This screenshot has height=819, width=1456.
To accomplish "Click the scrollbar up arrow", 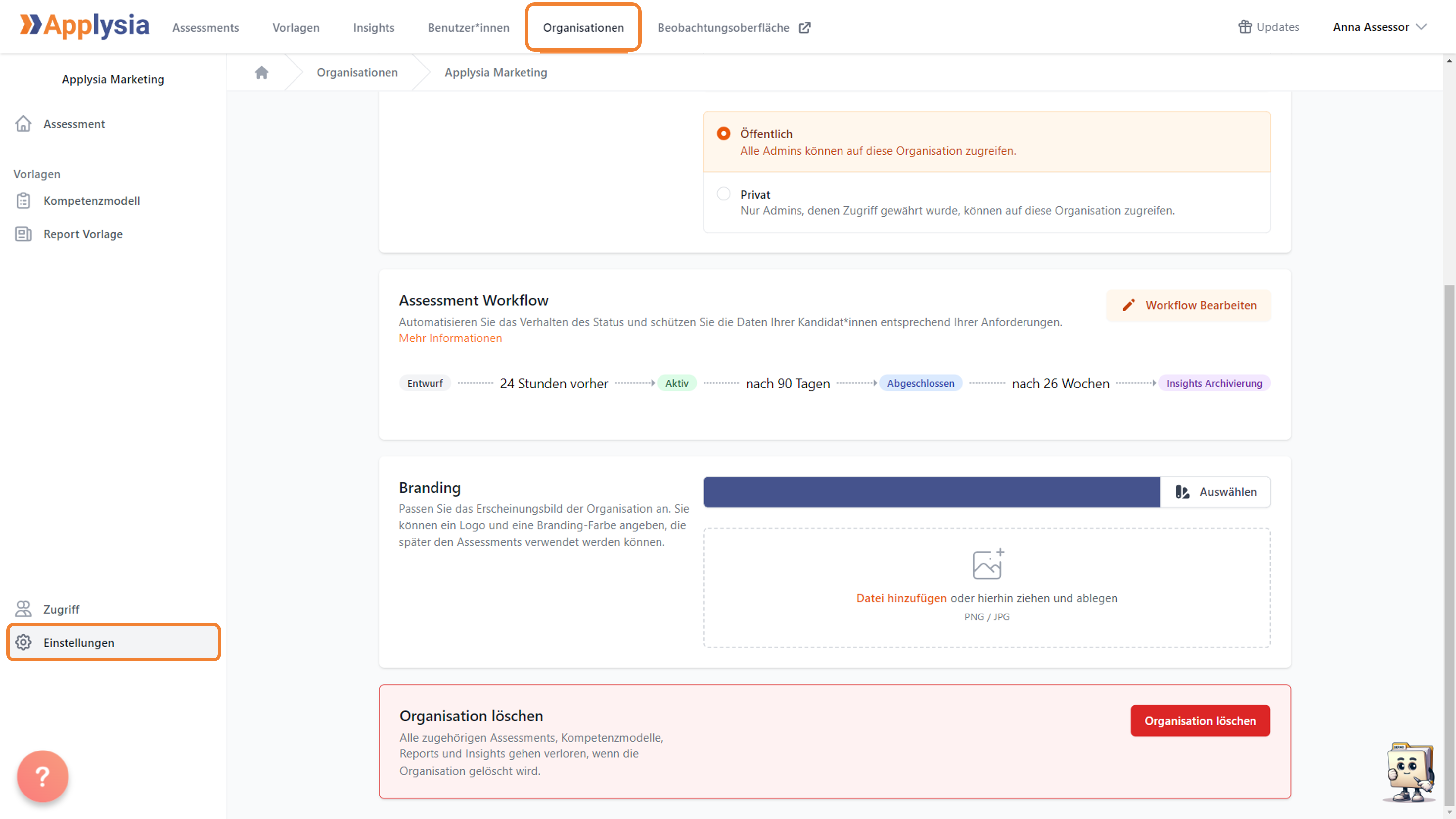I will click(1450, 61).
